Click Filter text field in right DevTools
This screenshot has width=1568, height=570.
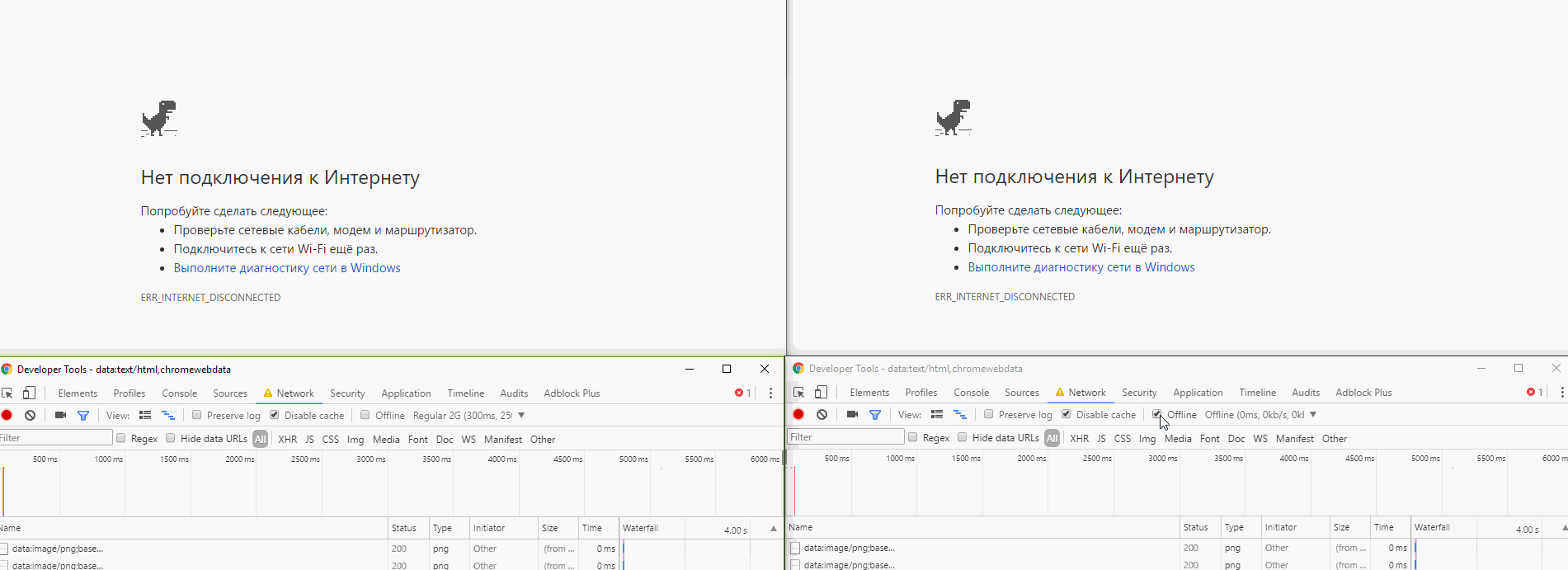(845, 437)
